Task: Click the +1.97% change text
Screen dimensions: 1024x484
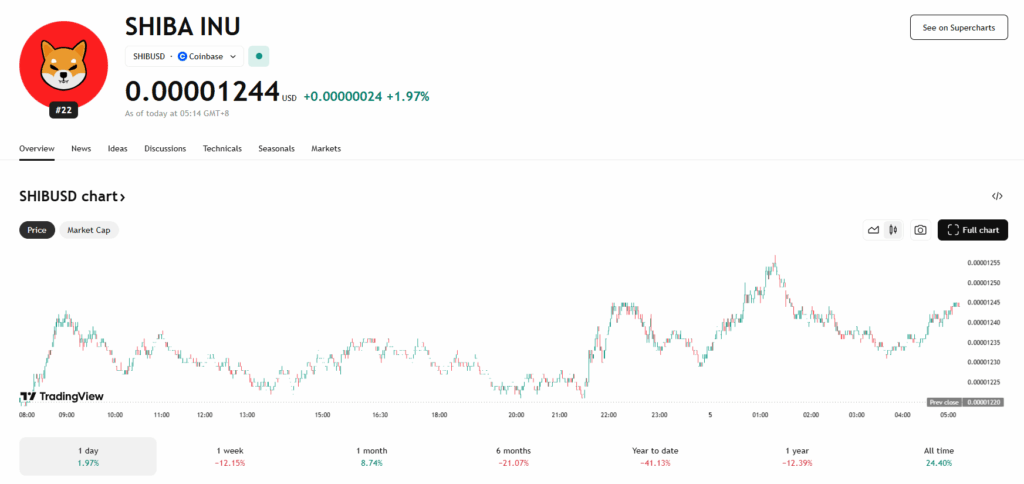Action: 408,97
